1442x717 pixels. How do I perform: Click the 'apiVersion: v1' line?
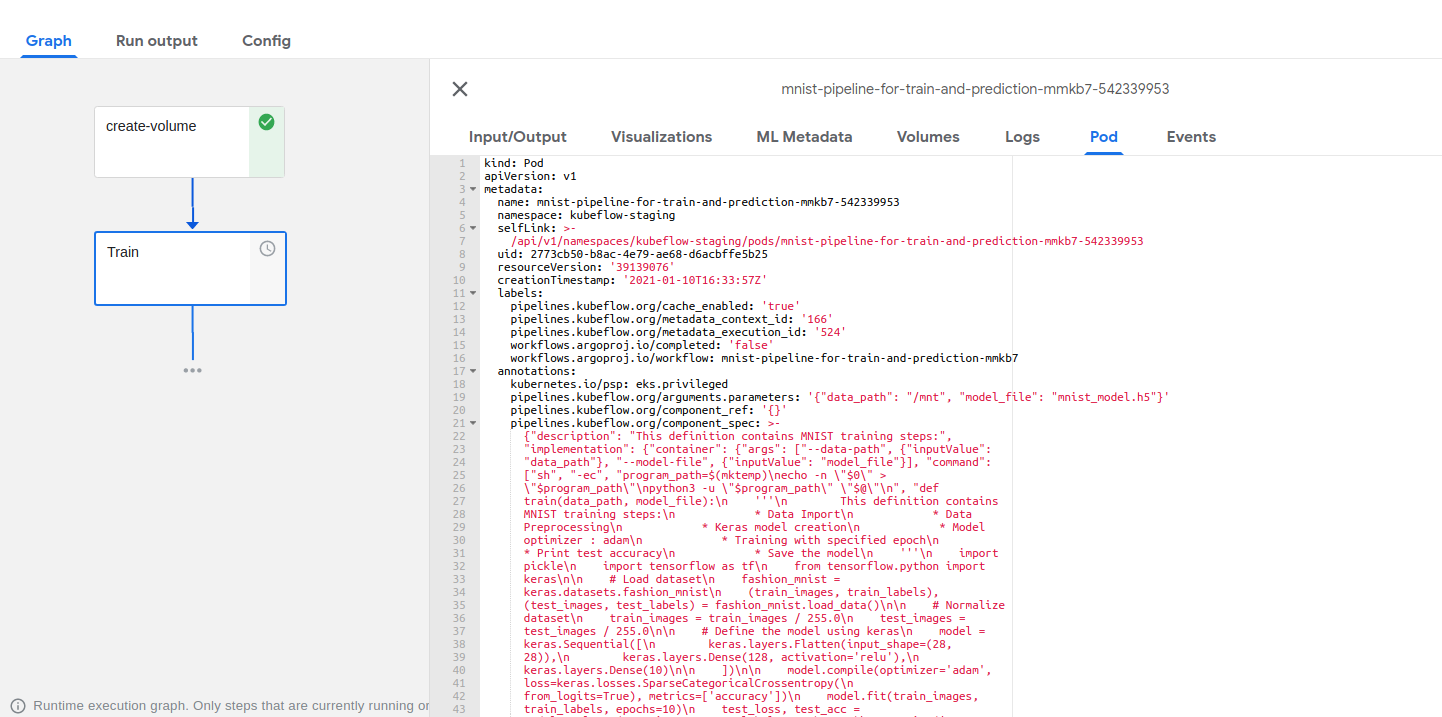click(x=530, y=176)
